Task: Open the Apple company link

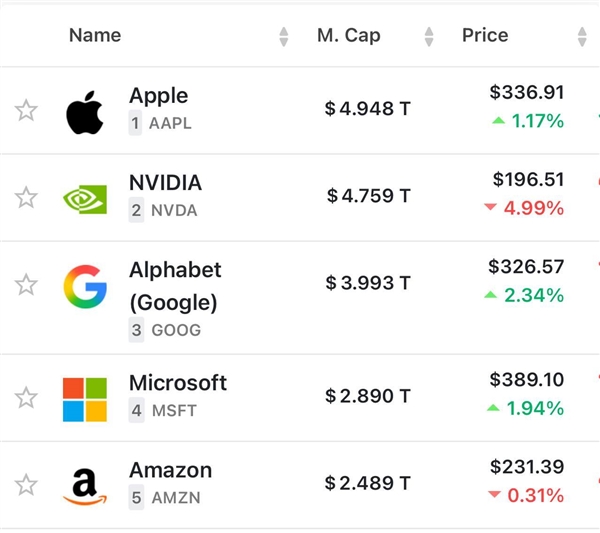Action: click(x=158, y=95)
